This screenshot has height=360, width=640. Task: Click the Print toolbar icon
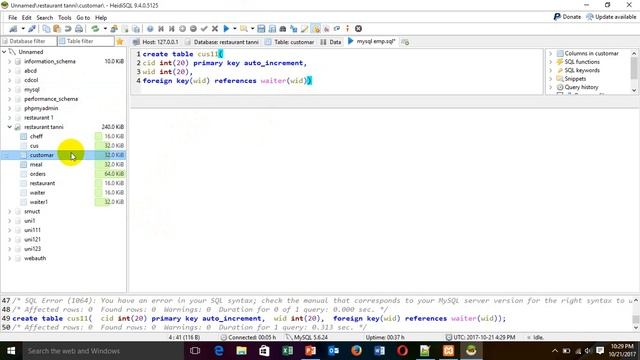(79, 29)
